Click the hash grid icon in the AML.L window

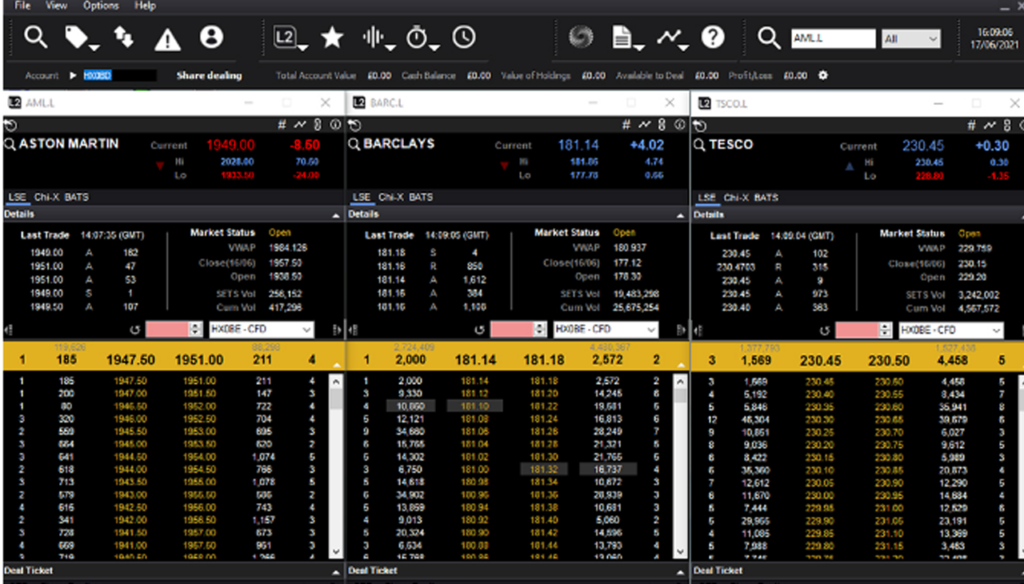tap(281, 124)
